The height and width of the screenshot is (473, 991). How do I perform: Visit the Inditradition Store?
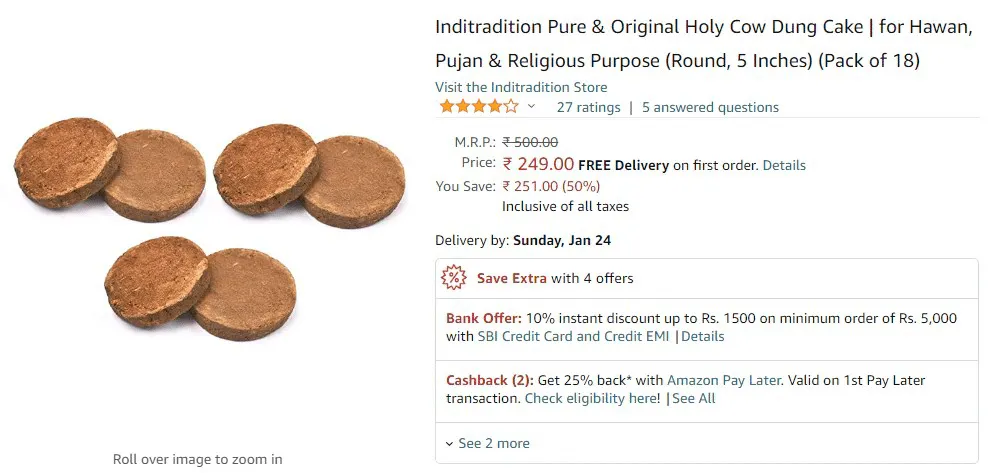click(521, 87)
